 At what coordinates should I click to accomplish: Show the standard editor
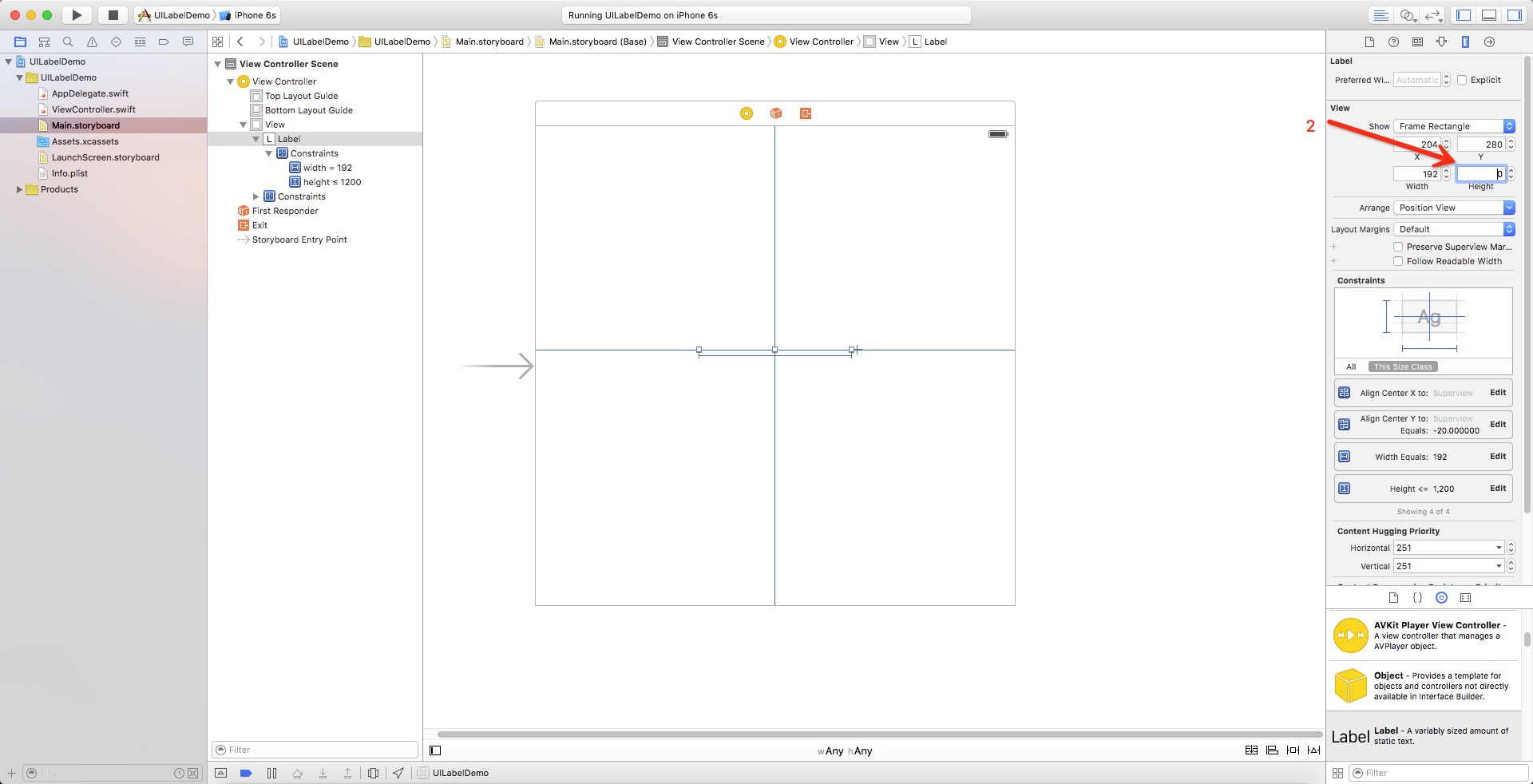tap(1380, 15)
